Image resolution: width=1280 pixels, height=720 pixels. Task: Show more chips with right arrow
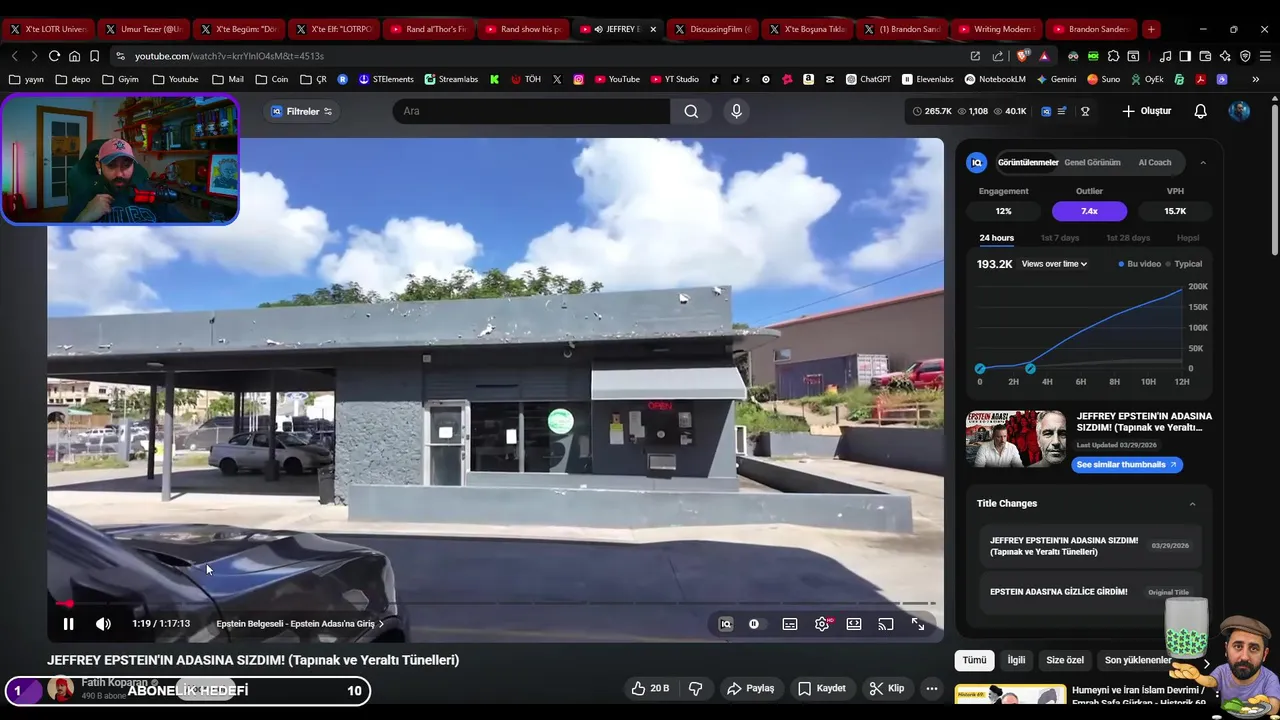[x=1206, y=663]
